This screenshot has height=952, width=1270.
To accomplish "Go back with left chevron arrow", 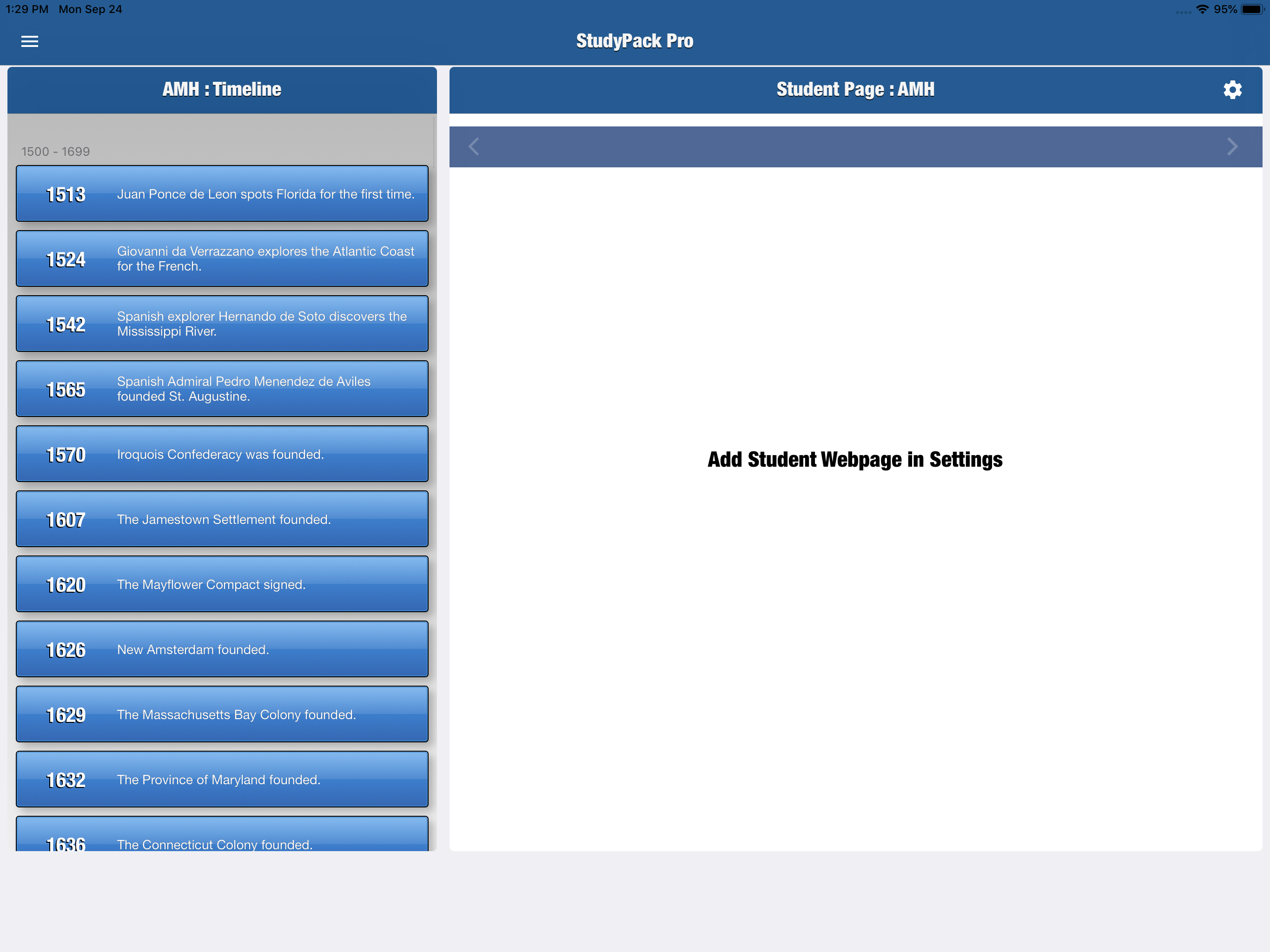I will [x=474, y=147].
